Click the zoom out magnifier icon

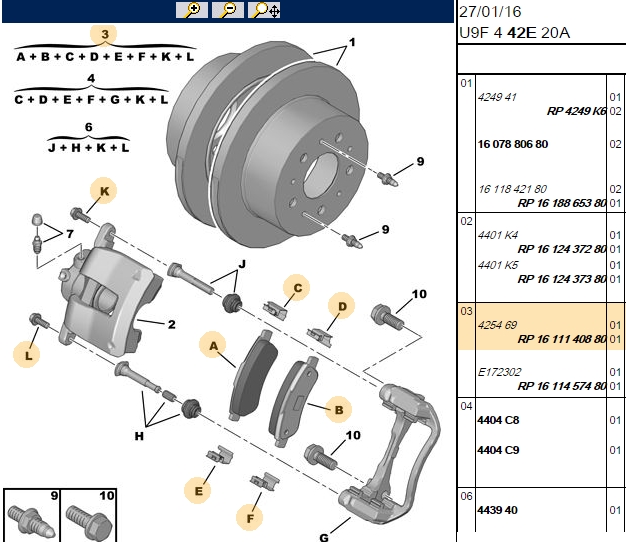coord(228,10)
